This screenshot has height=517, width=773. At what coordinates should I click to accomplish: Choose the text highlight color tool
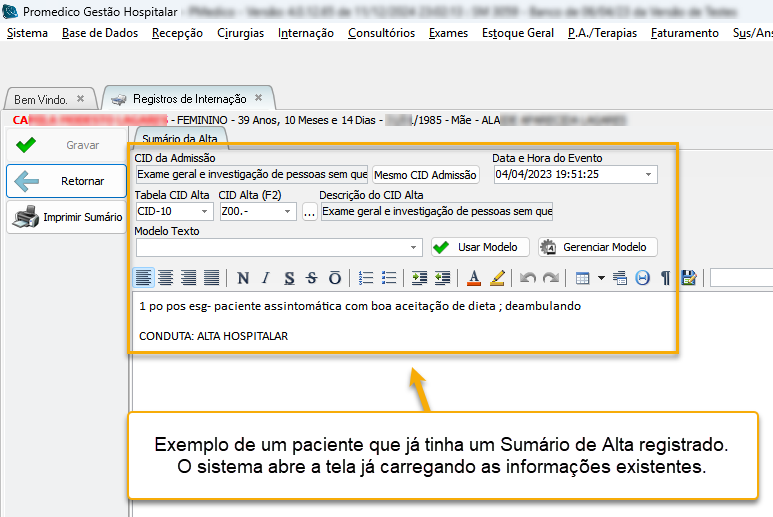497,278
